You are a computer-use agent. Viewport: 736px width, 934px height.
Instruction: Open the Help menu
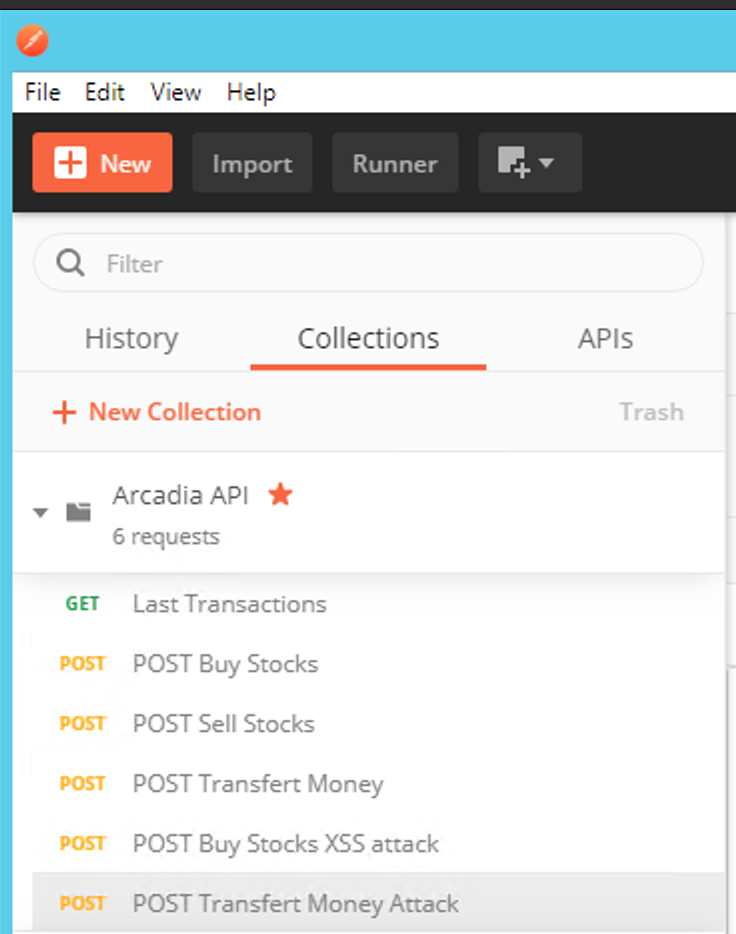[251, 94]
